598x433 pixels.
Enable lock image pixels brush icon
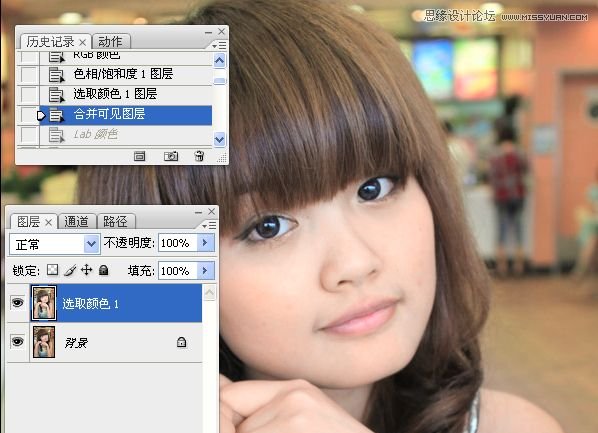(x=70, y=270)
